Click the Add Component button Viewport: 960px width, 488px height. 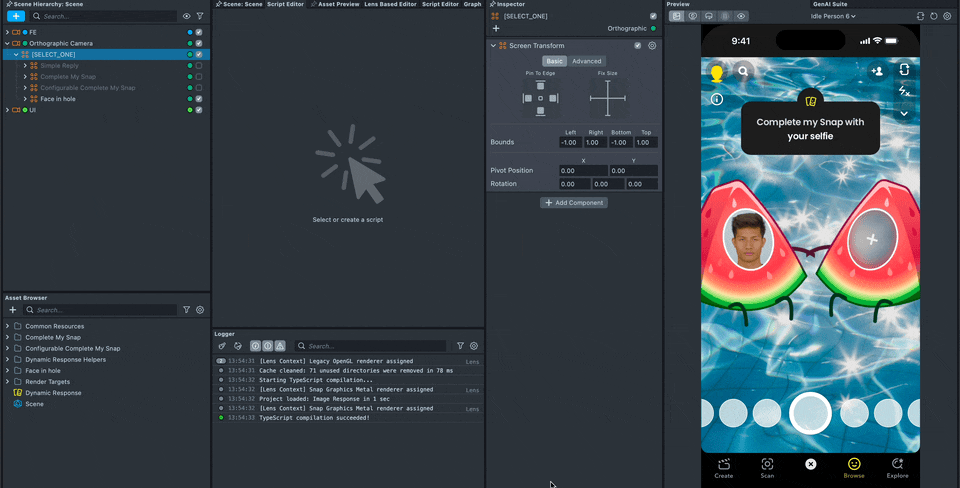(574, 203)
